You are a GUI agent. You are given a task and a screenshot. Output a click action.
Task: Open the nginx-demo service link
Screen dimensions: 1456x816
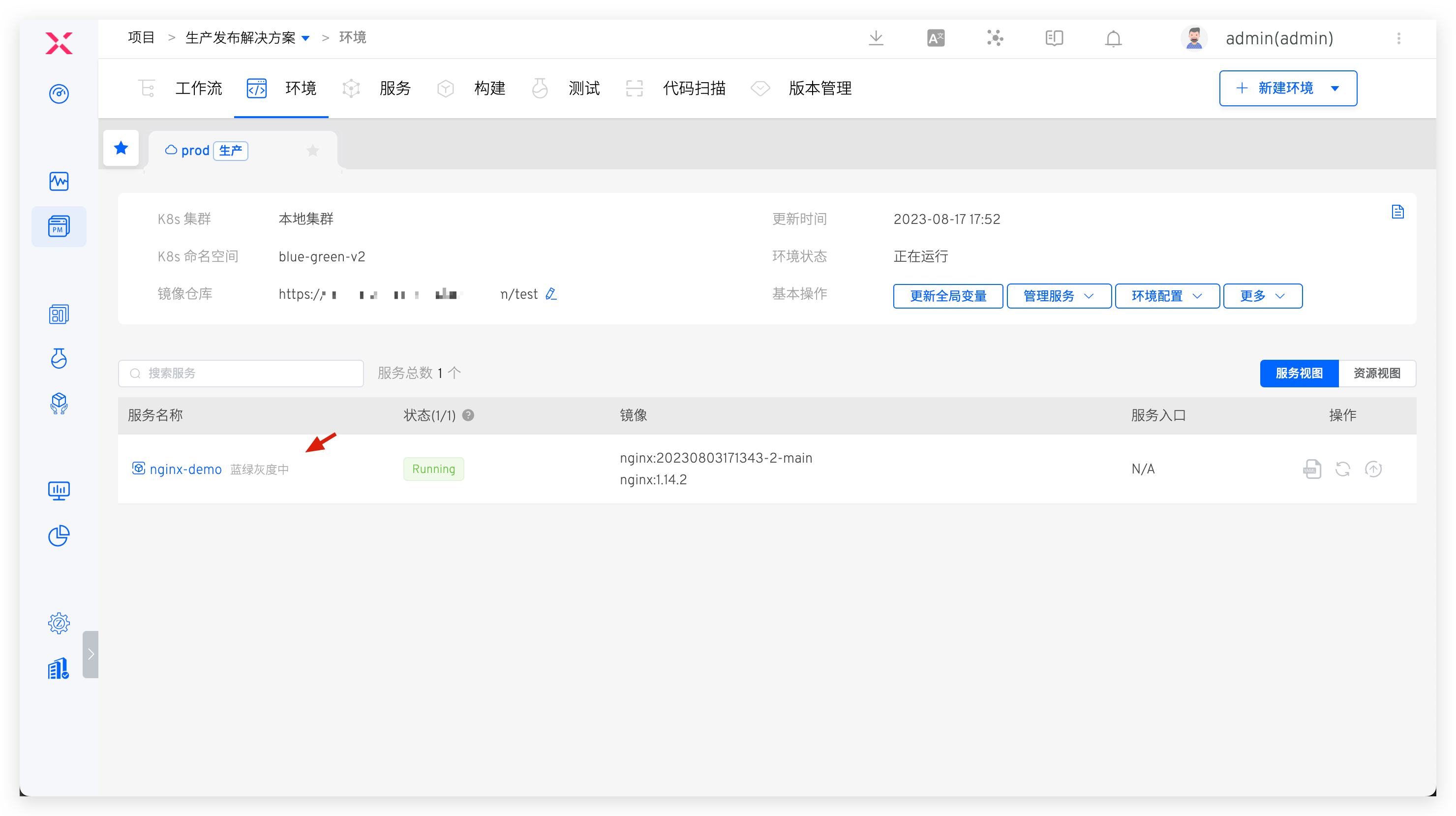pos(185,470)
